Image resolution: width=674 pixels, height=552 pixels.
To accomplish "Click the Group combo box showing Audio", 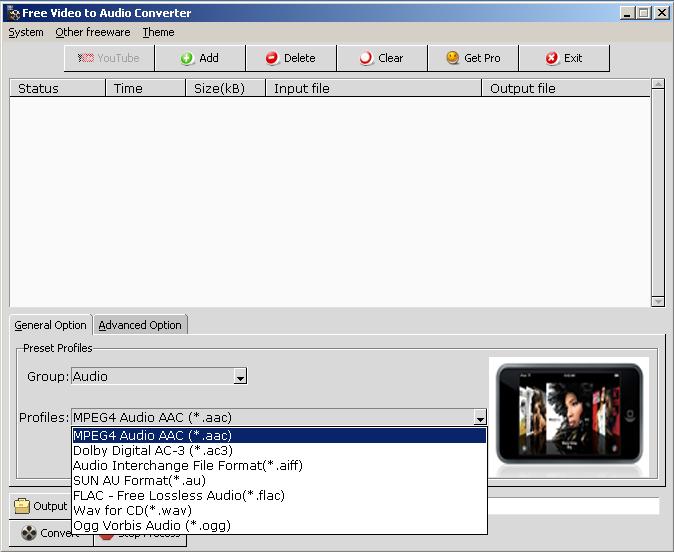I will (153, 376).
